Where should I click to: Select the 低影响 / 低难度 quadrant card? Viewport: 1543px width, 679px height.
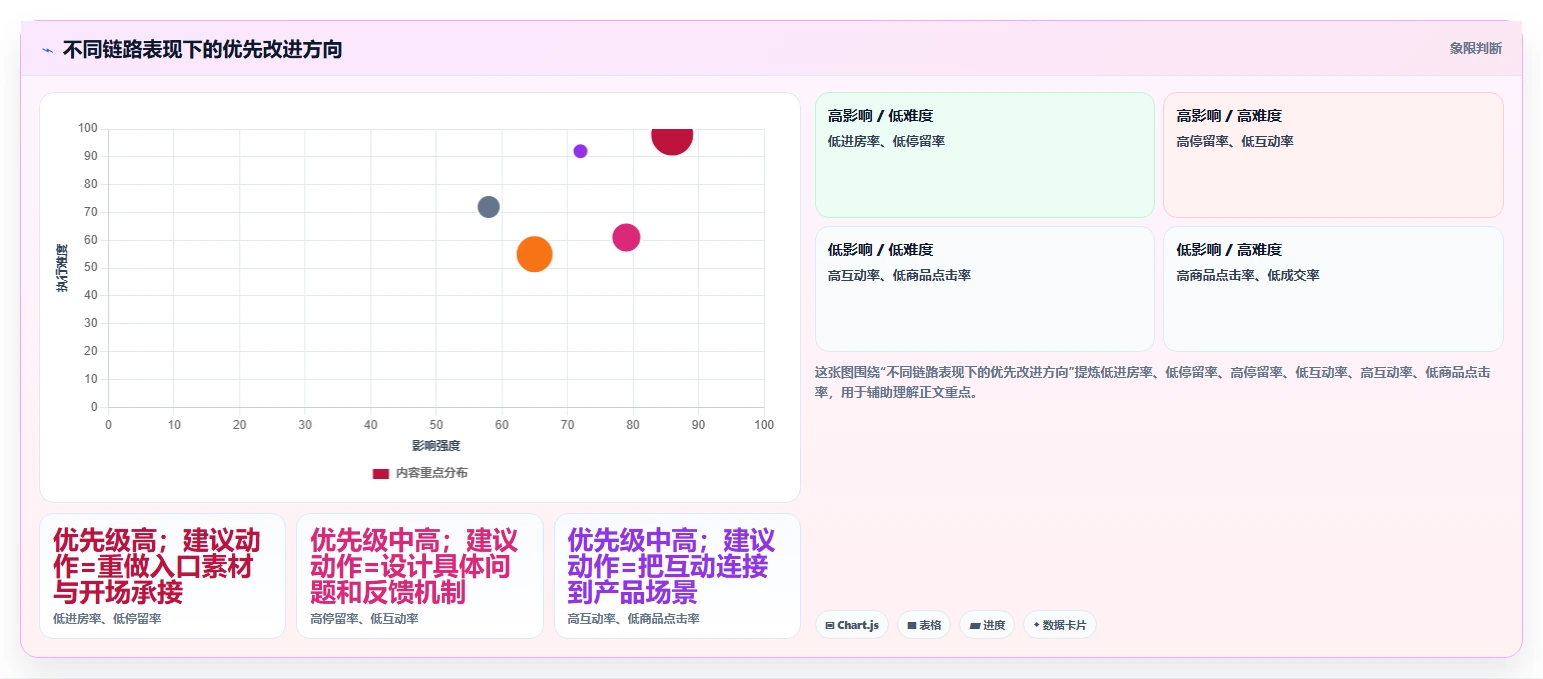pyautogui.click(x=984, y=289)
